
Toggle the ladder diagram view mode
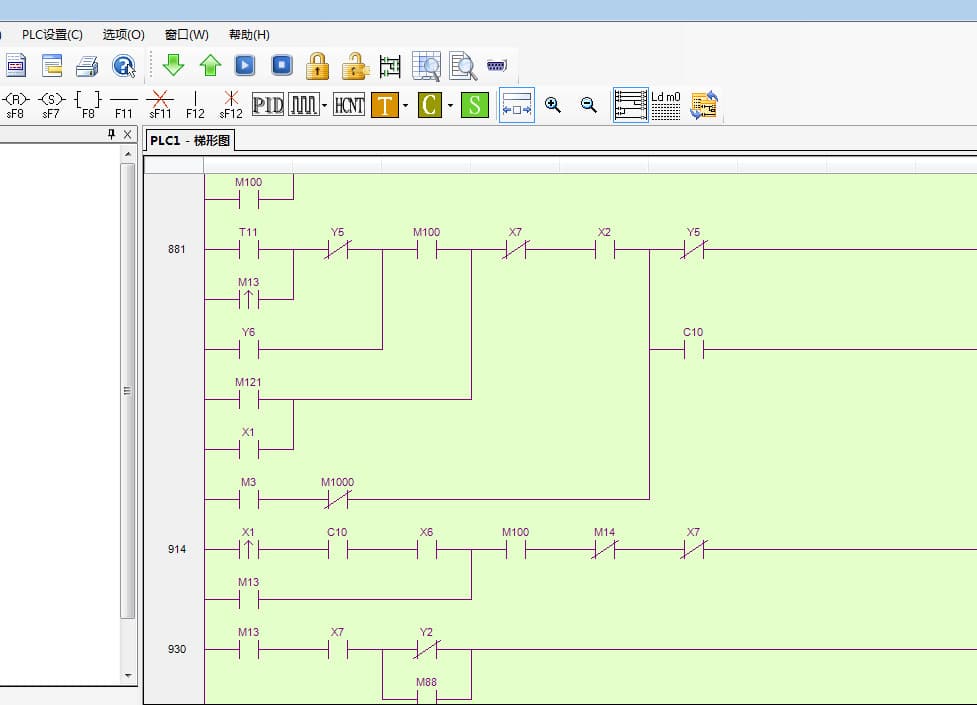click(x=631, y=104)
